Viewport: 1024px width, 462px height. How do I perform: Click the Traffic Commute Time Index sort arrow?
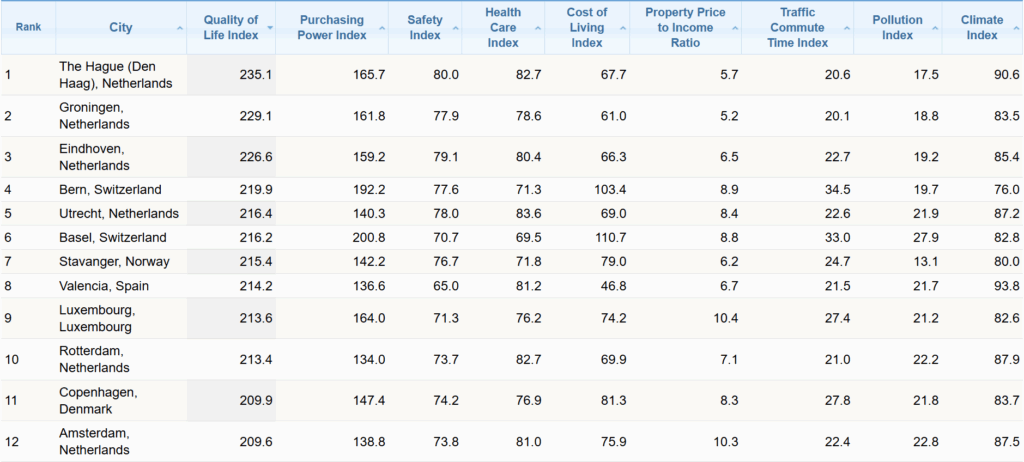coord(848,28)
